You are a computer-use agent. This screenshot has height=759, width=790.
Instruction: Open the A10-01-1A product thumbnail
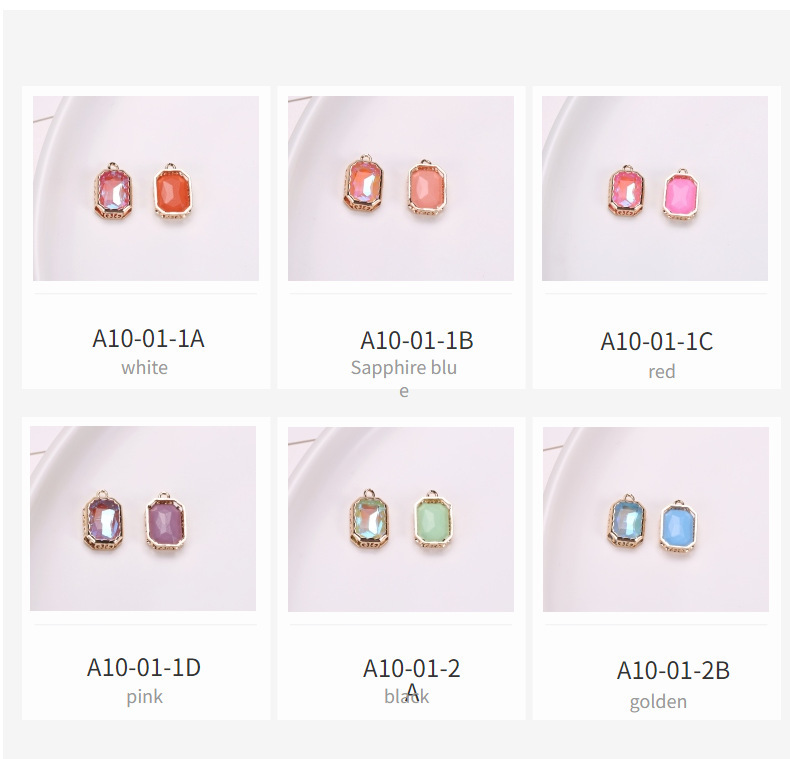146,188
